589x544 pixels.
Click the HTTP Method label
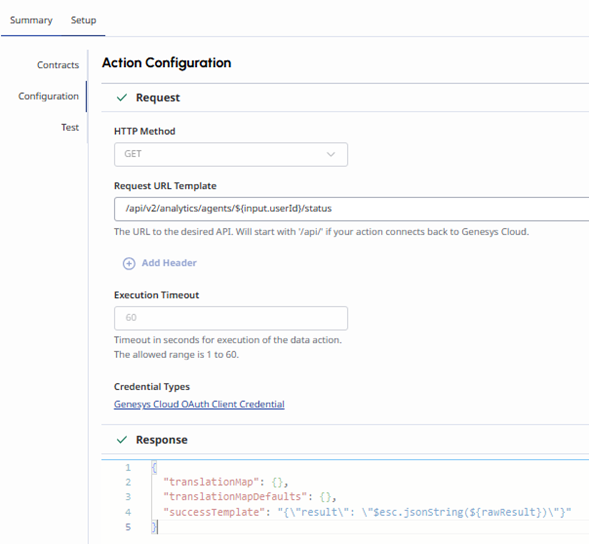[145, 131]
